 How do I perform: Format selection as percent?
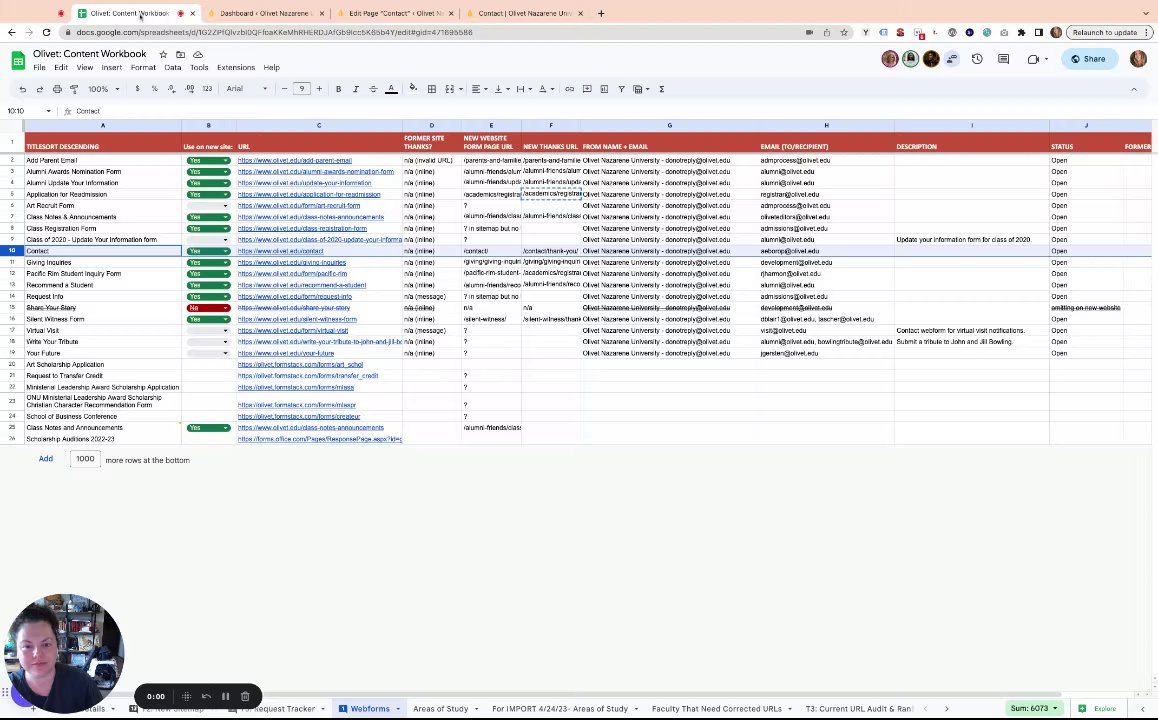(154, 89)
